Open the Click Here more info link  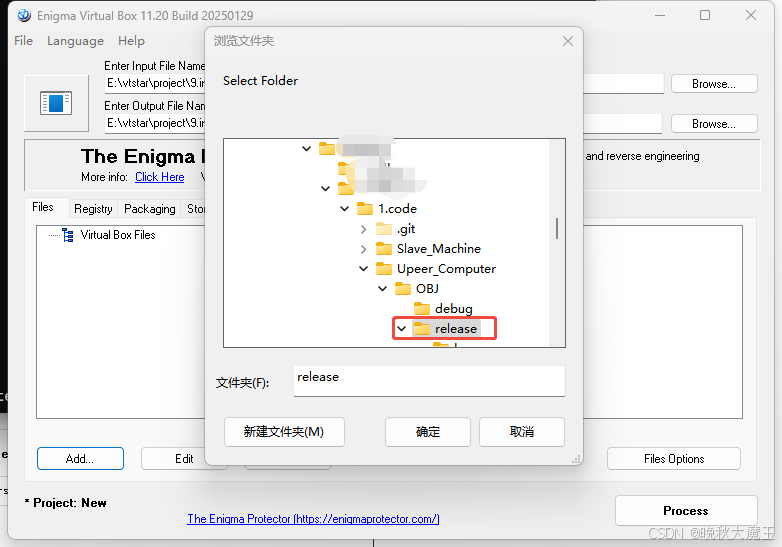point(160,177)
